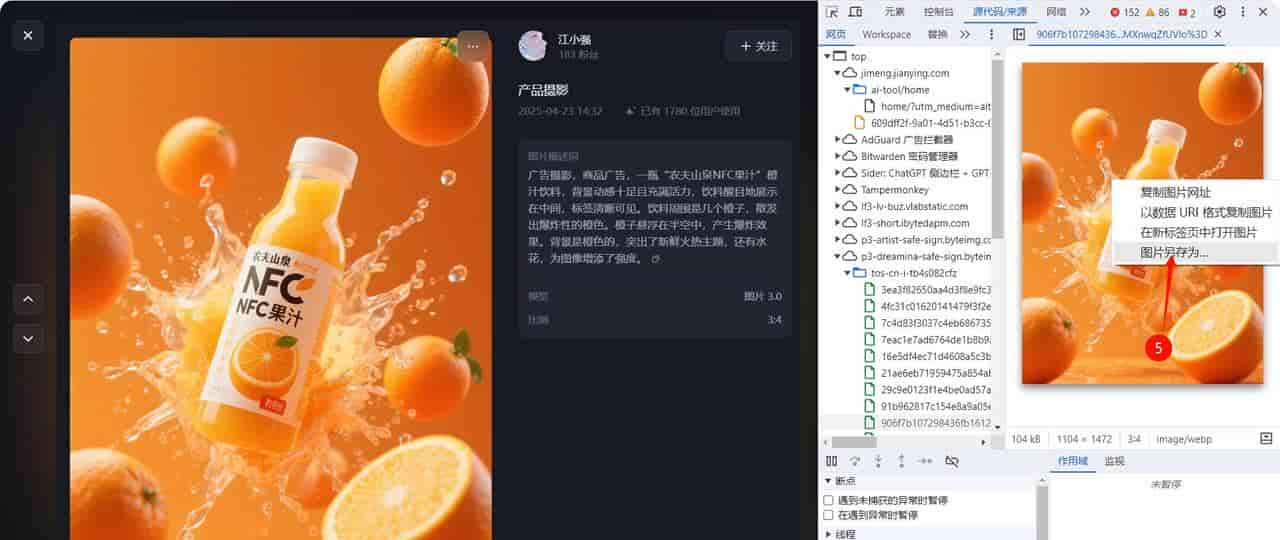The height and width of the screenshot is (540, 1280).
Task: Switch to the 监视 watch tab
Action: 1114,461
